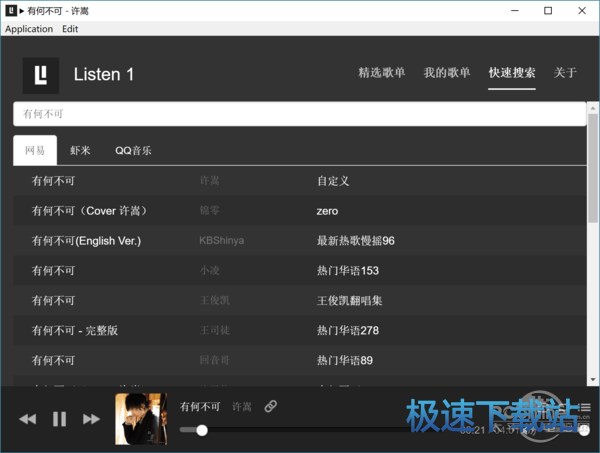
Task: Click the scrollbar down arrow
Action: (x=593, y=379)
